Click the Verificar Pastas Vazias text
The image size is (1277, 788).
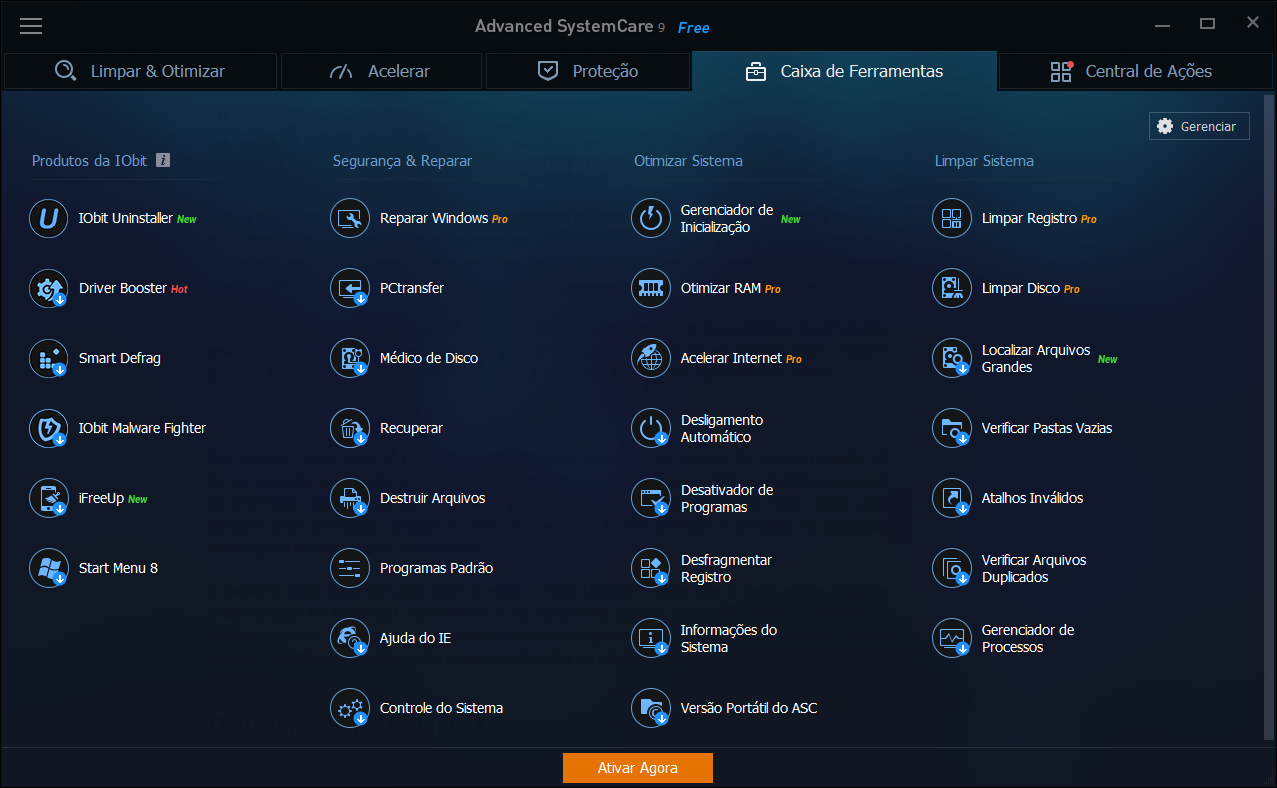click(x=1047, y=428)
